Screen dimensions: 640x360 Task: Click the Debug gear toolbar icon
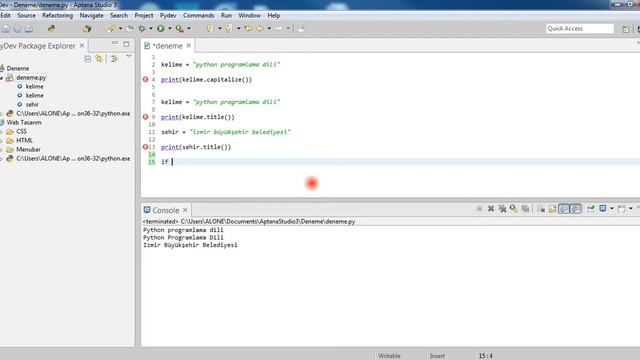click(142, 29)
